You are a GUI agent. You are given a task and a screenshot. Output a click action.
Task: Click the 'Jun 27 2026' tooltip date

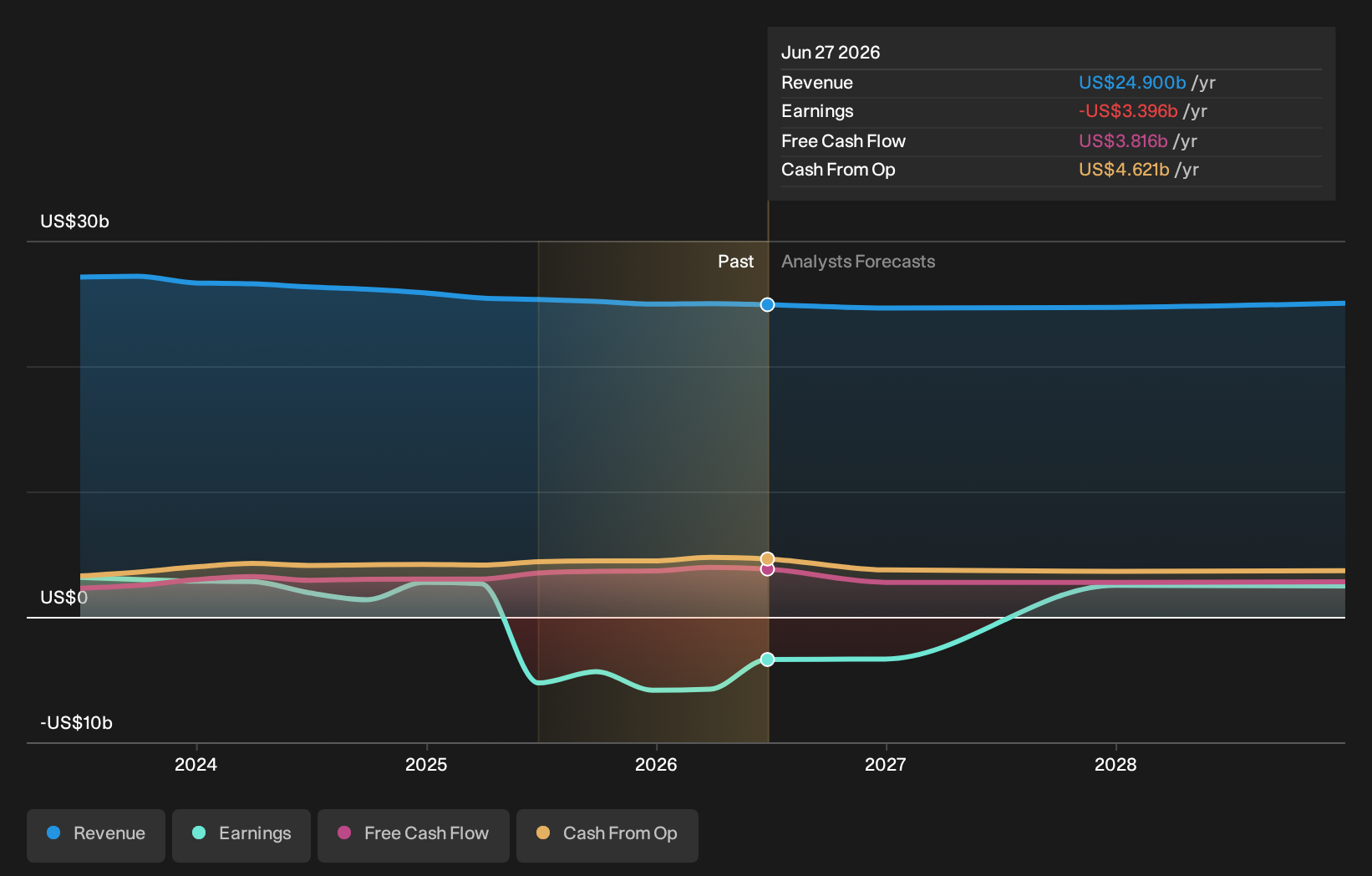[x=831, y=53]
